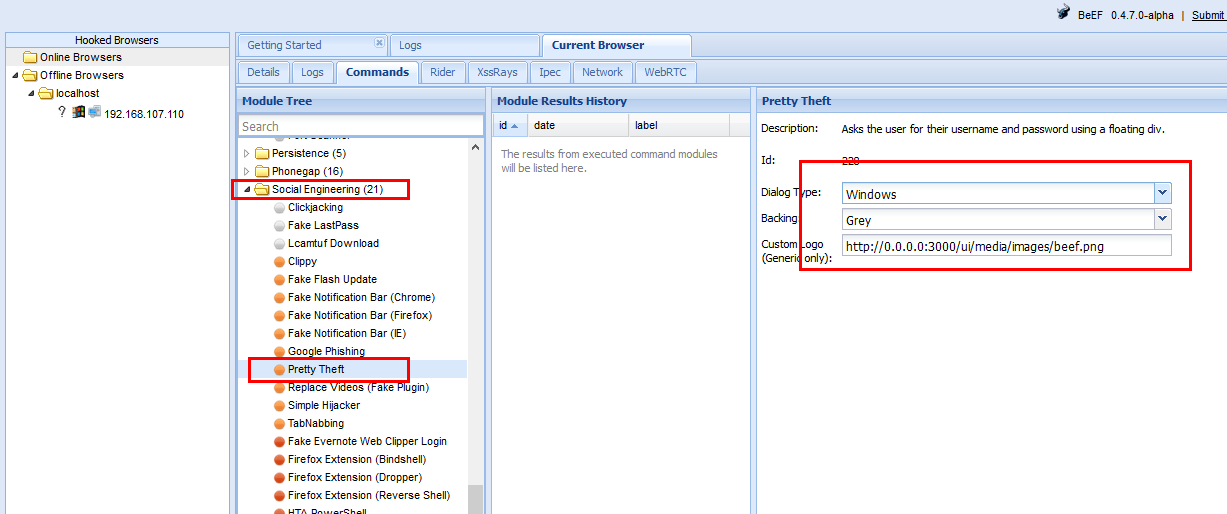
Task: Select the Fake Flash Update module
Action: [x=332, y=279]
